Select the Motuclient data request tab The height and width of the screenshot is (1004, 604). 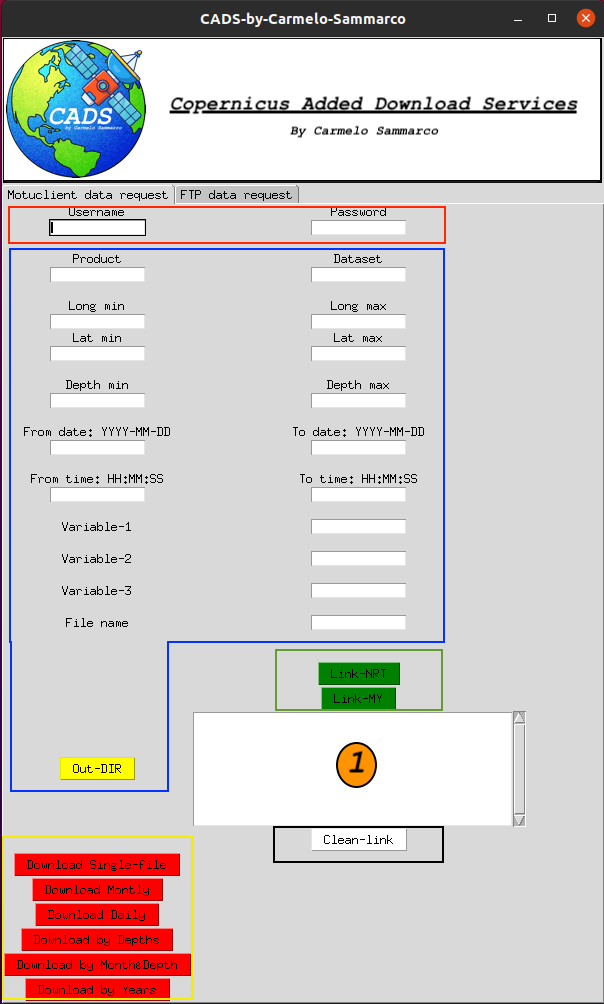pyautogui.click(x=88, y=195)
